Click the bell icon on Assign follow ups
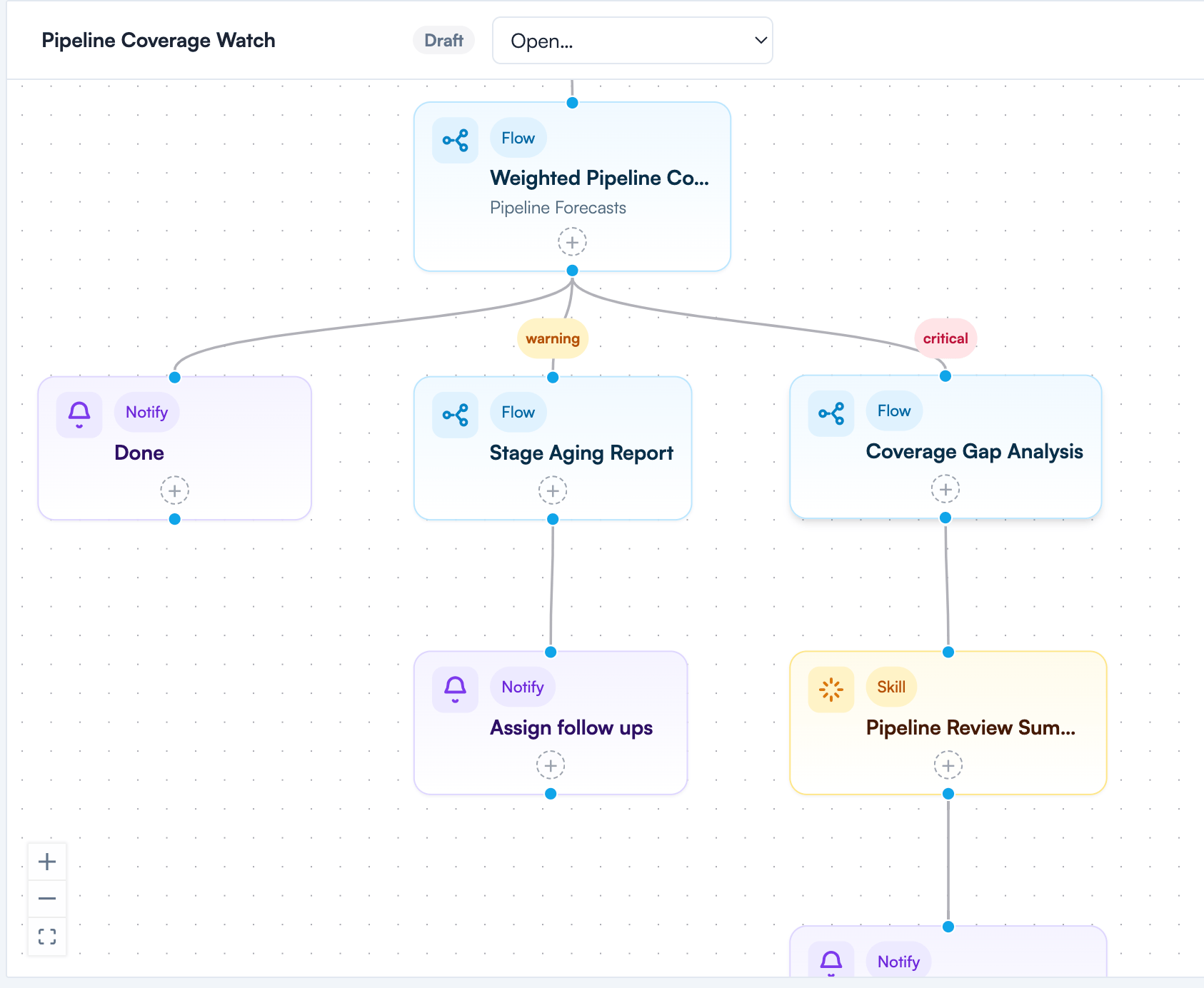Screen dimensions: 1204x988 [455, 689]
